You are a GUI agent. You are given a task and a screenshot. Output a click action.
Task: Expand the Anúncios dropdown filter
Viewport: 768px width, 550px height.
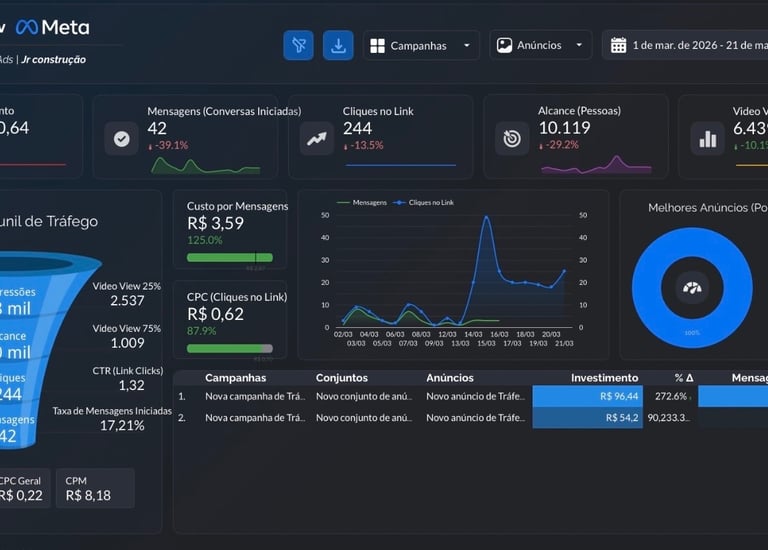coord(541,45)
